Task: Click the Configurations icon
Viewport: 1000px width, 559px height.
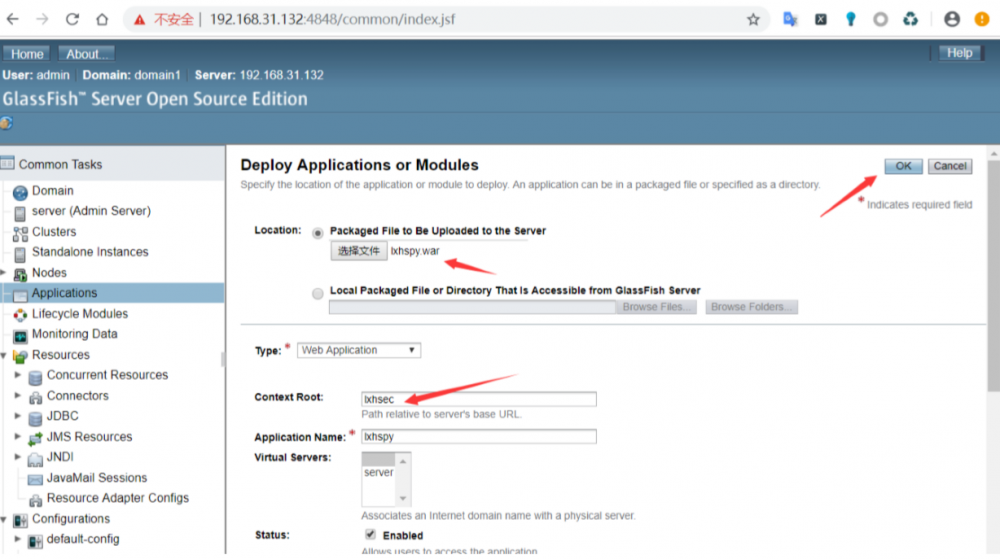Action: 20,520
